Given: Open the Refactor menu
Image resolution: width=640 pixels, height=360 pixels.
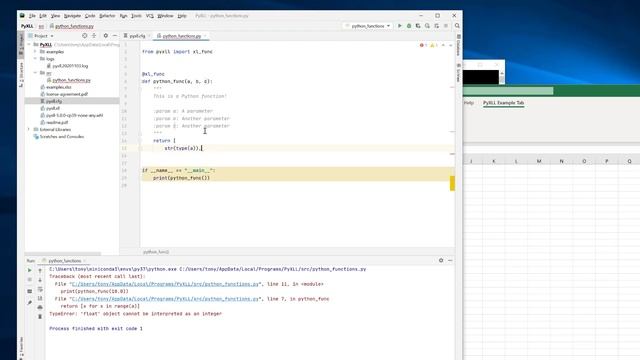Looking at the screenshot, I should 107,16.
